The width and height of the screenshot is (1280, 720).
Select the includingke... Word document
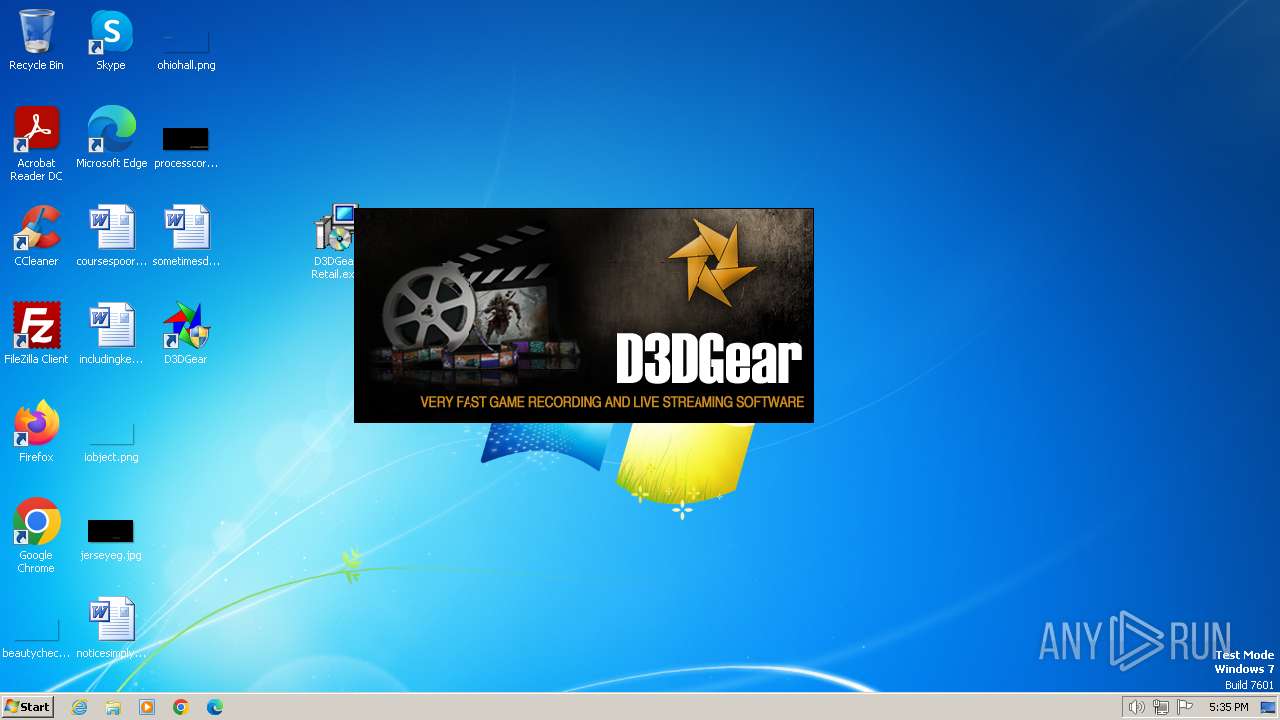[111, 334]
